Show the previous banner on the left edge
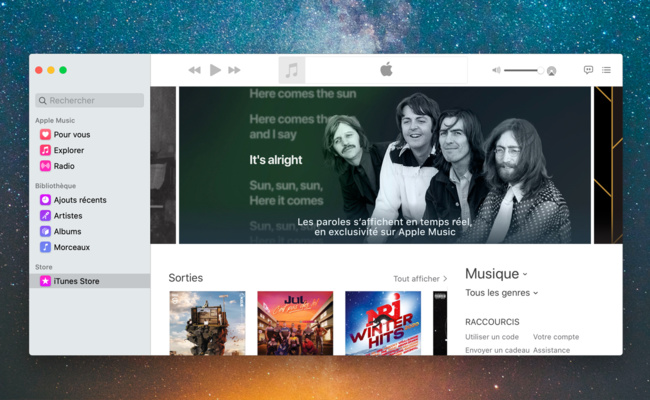 click(163, 165)
